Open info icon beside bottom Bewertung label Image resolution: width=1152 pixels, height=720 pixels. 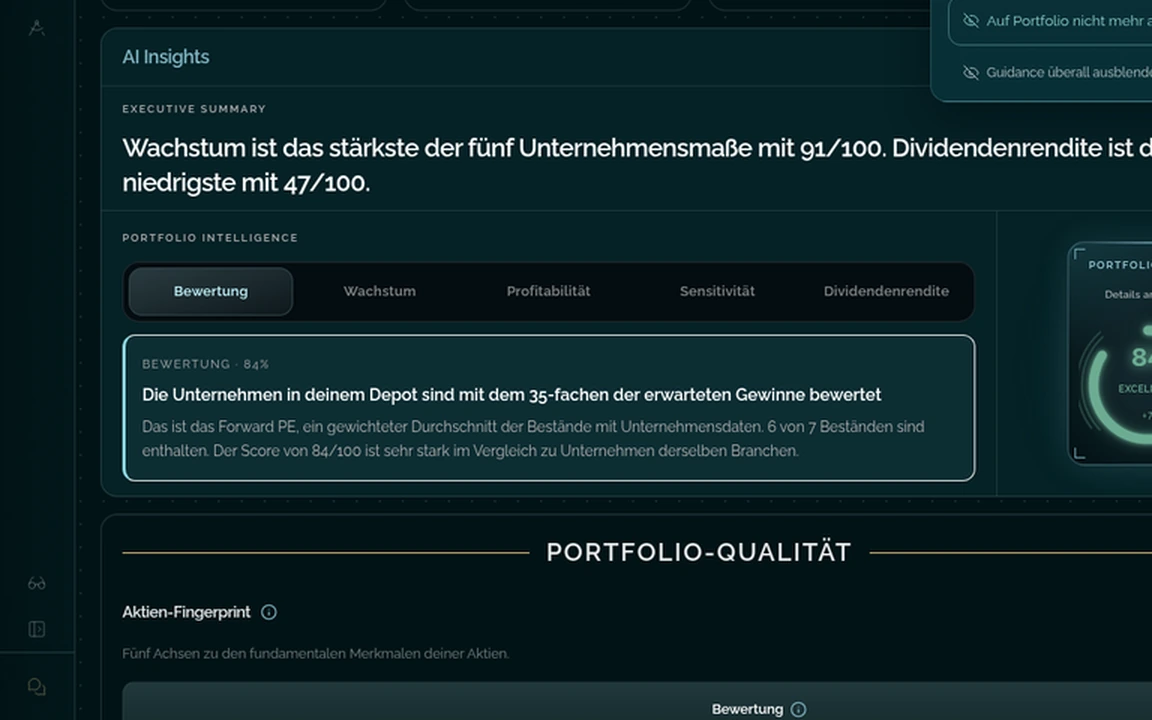pos(799,709)
